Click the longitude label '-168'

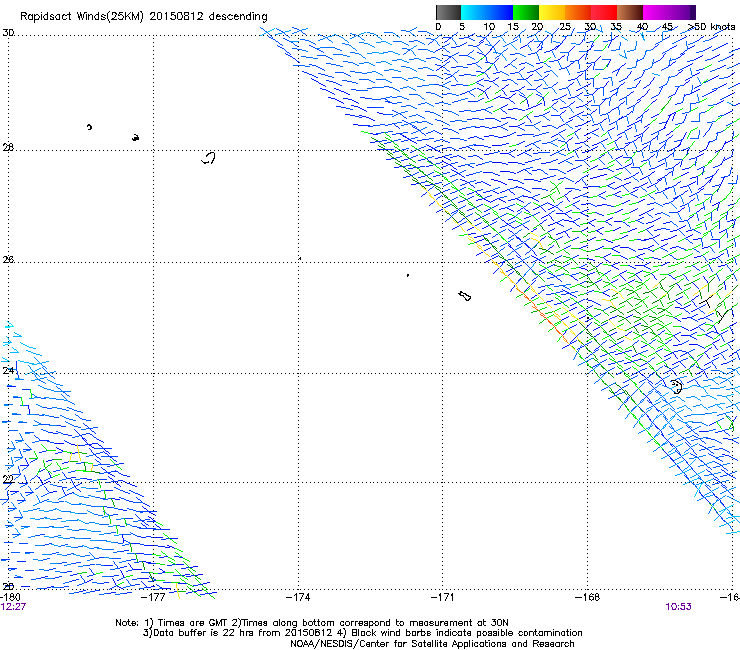point(587,597)
